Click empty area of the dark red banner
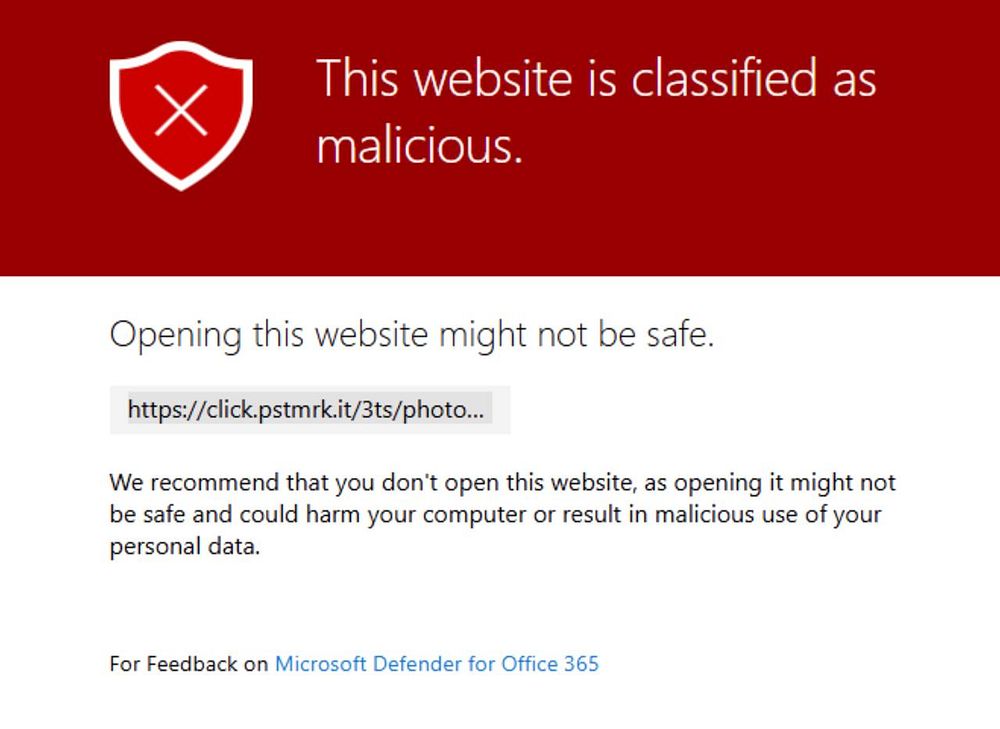This screenshot has height=729, width=1000. pos(700,220)
